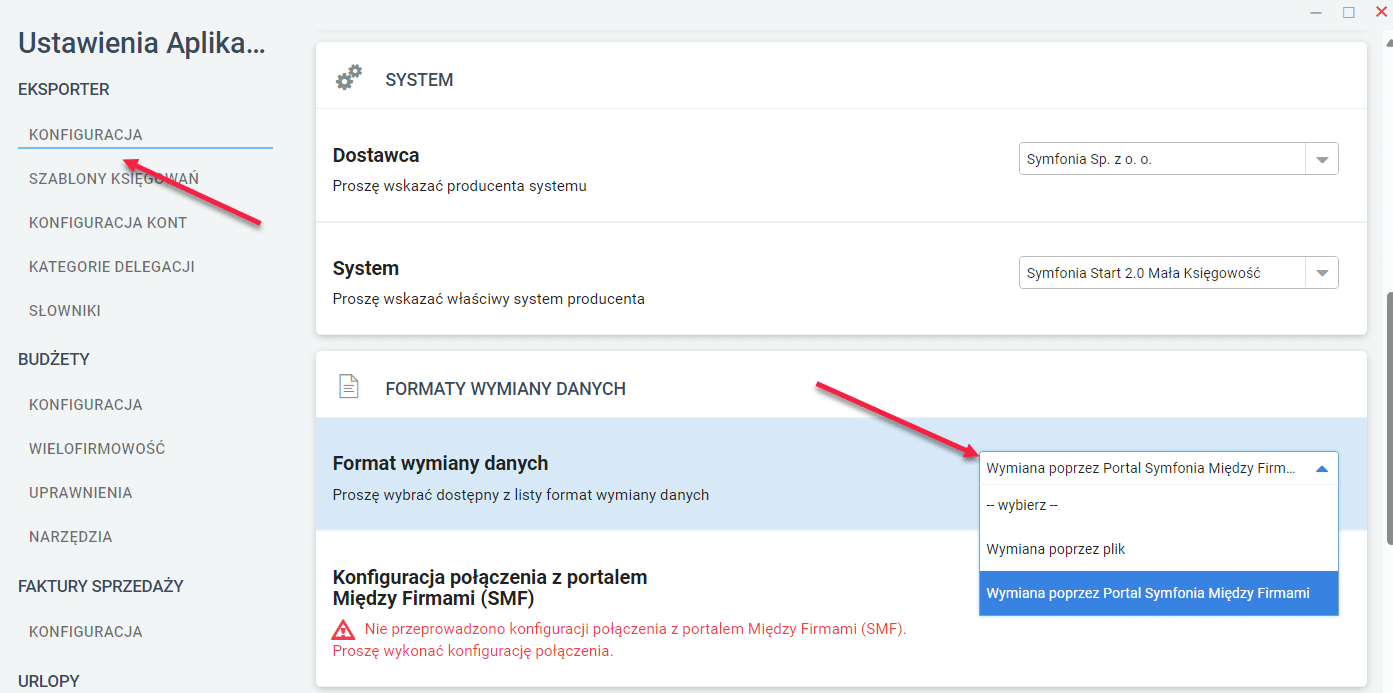Click the EKSPORTER section heading
This screenshot has height=693, width=1393.
(64, 90)
